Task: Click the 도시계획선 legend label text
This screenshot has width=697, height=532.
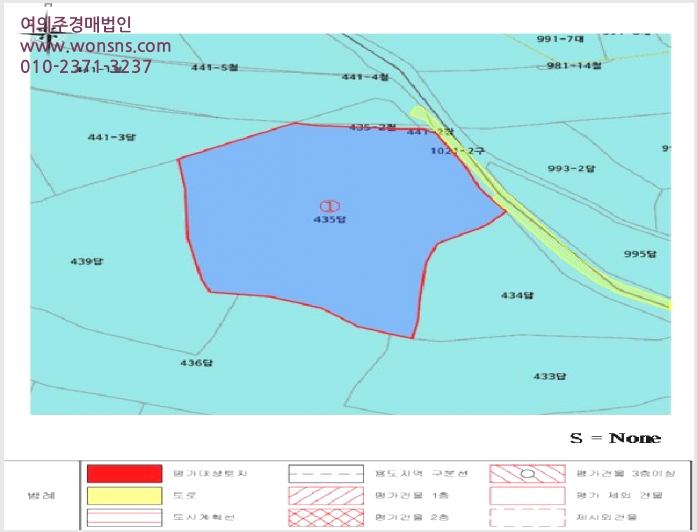Action: click(204, 517)
